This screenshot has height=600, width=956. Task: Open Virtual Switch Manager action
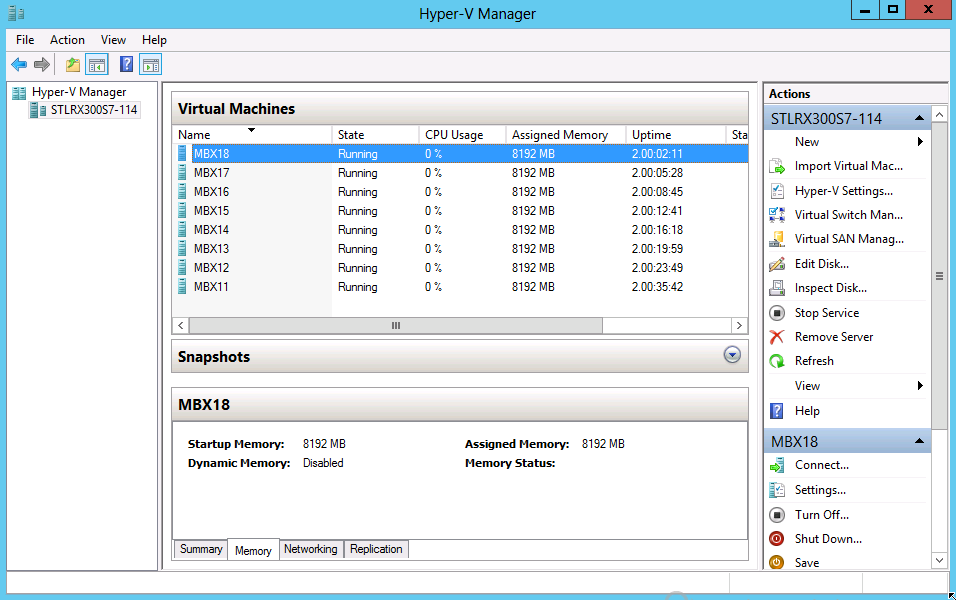pos(848,215)
